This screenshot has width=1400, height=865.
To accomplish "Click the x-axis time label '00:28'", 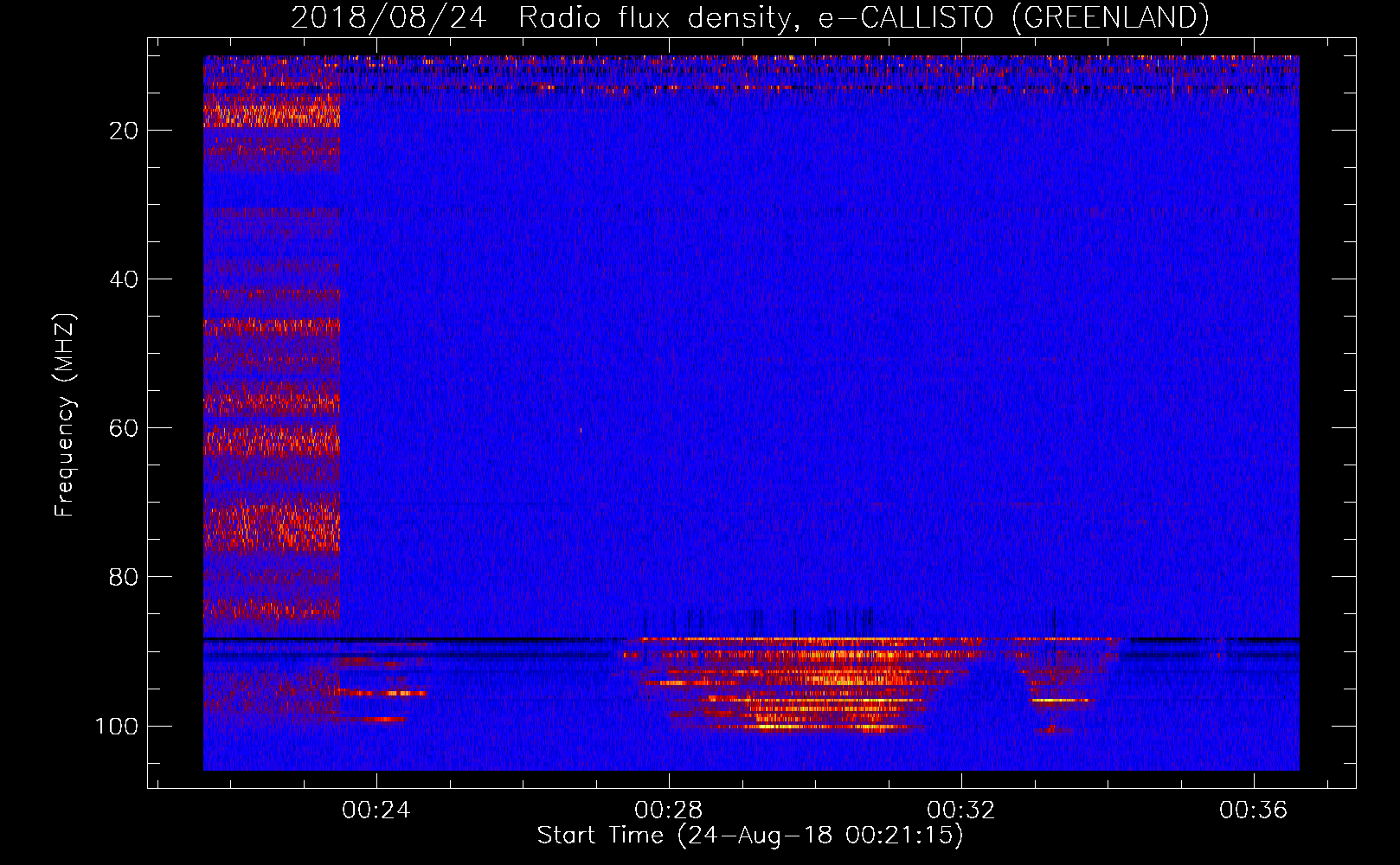I will (669, 811).
